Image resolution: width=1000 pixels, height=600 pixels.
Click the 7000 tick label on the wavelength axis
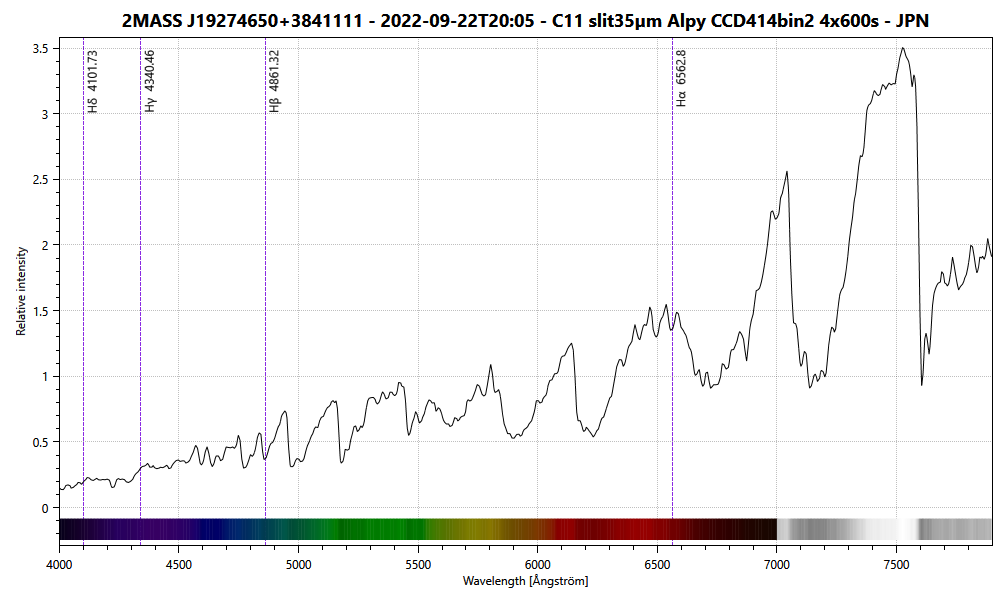(x=777, y=562)
